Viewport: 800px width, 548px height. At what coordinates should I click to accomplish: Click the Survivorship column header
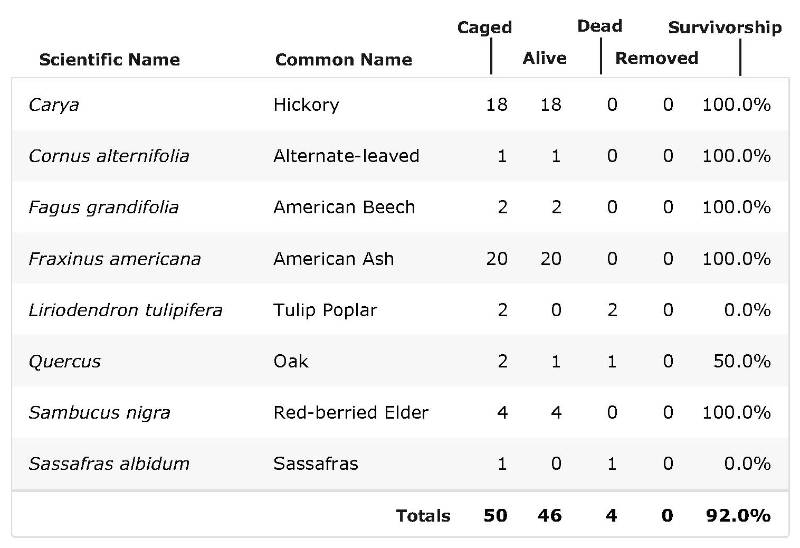725,27
